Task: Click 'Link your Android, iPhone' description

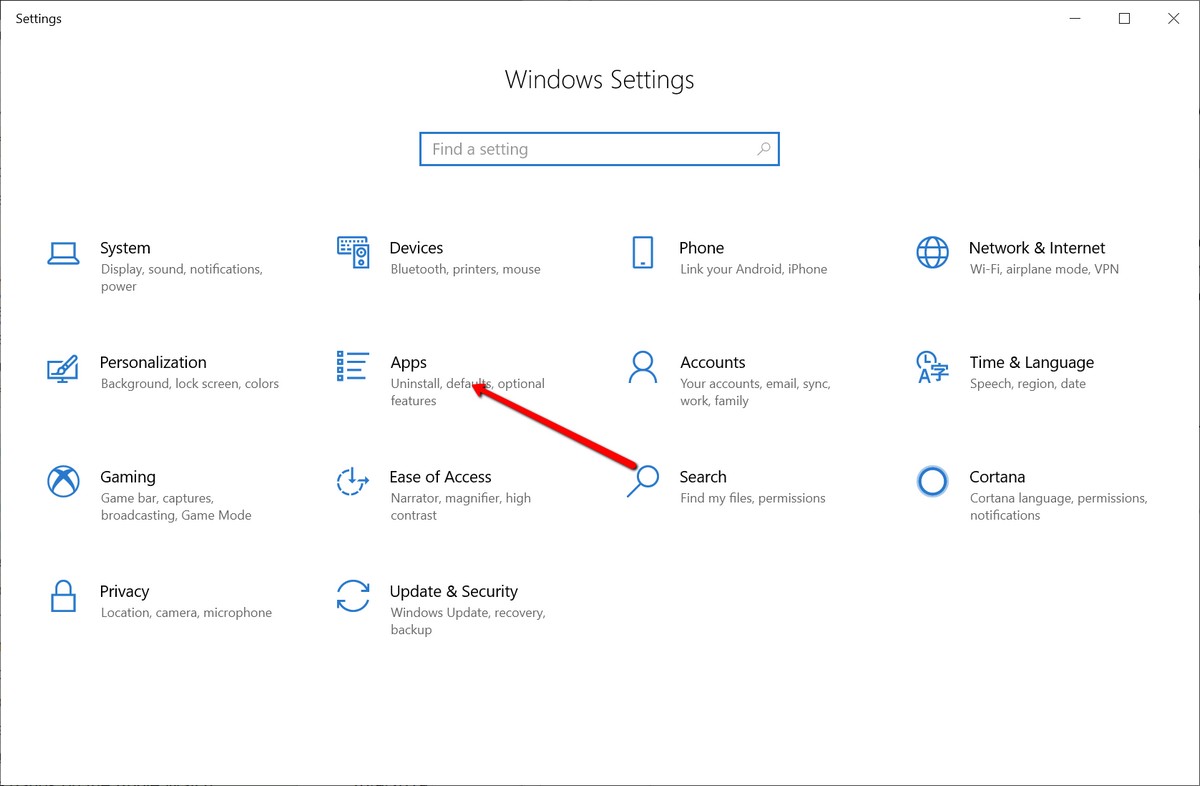Action: click(x=753, y=269)
